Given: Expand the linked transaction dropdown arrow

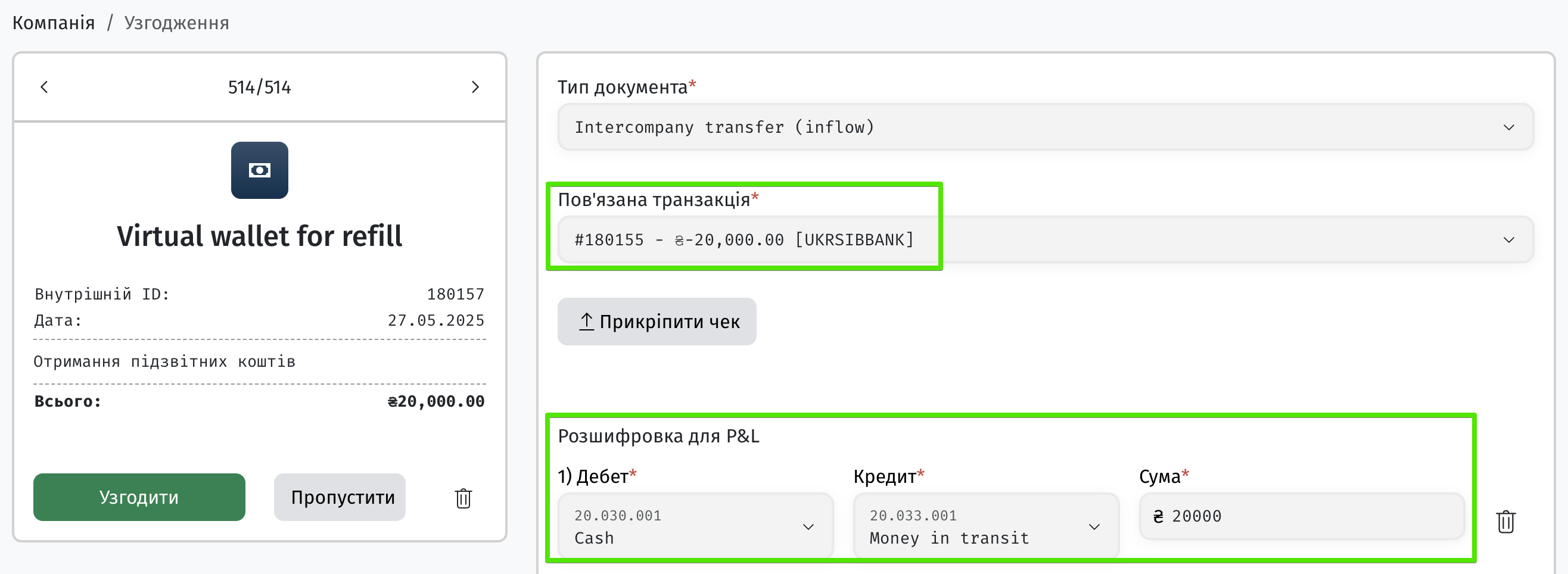Looking at the screenshot, I should (x=1508, y=240).
